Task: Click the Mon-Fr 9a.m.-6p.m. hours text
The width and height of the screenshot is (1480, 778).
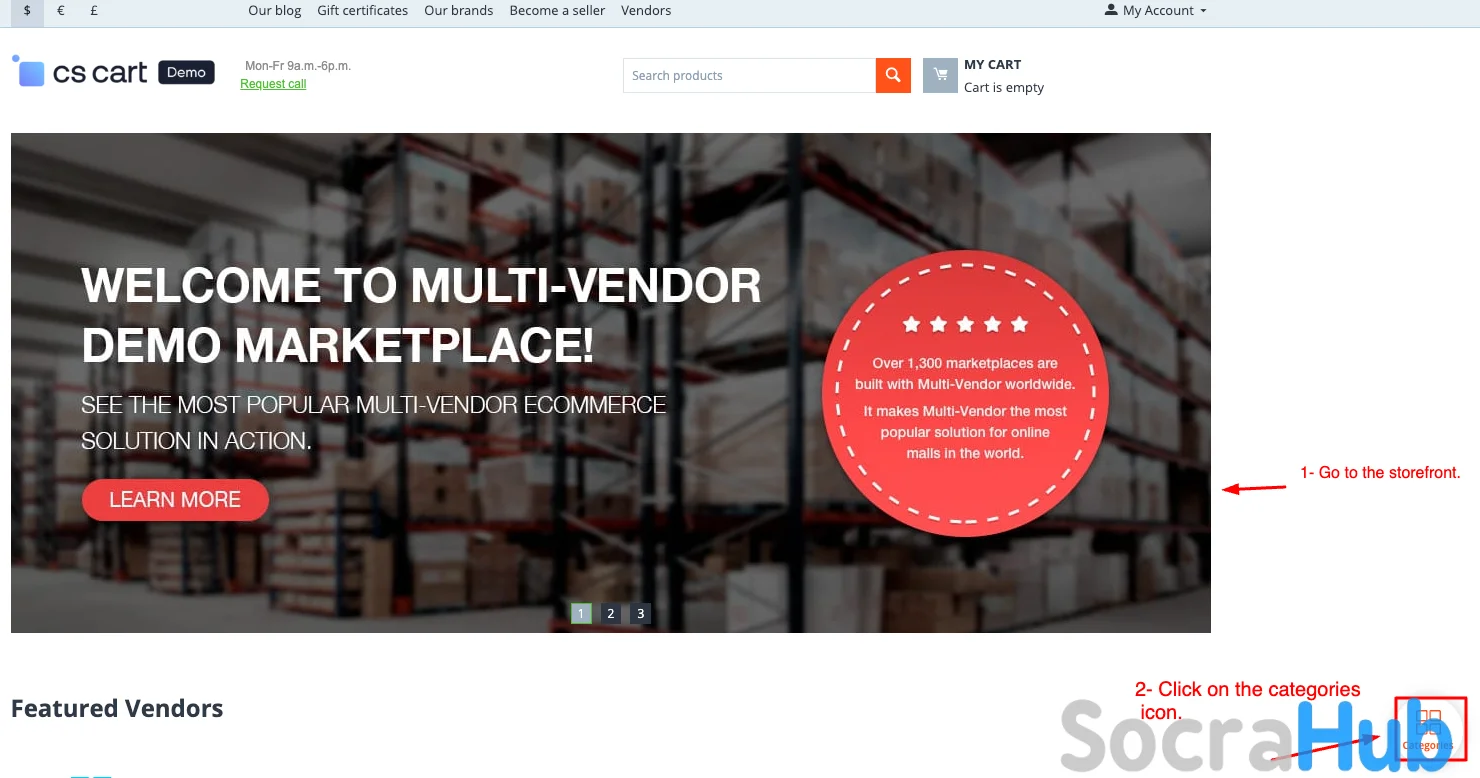Action: (298, 66)
